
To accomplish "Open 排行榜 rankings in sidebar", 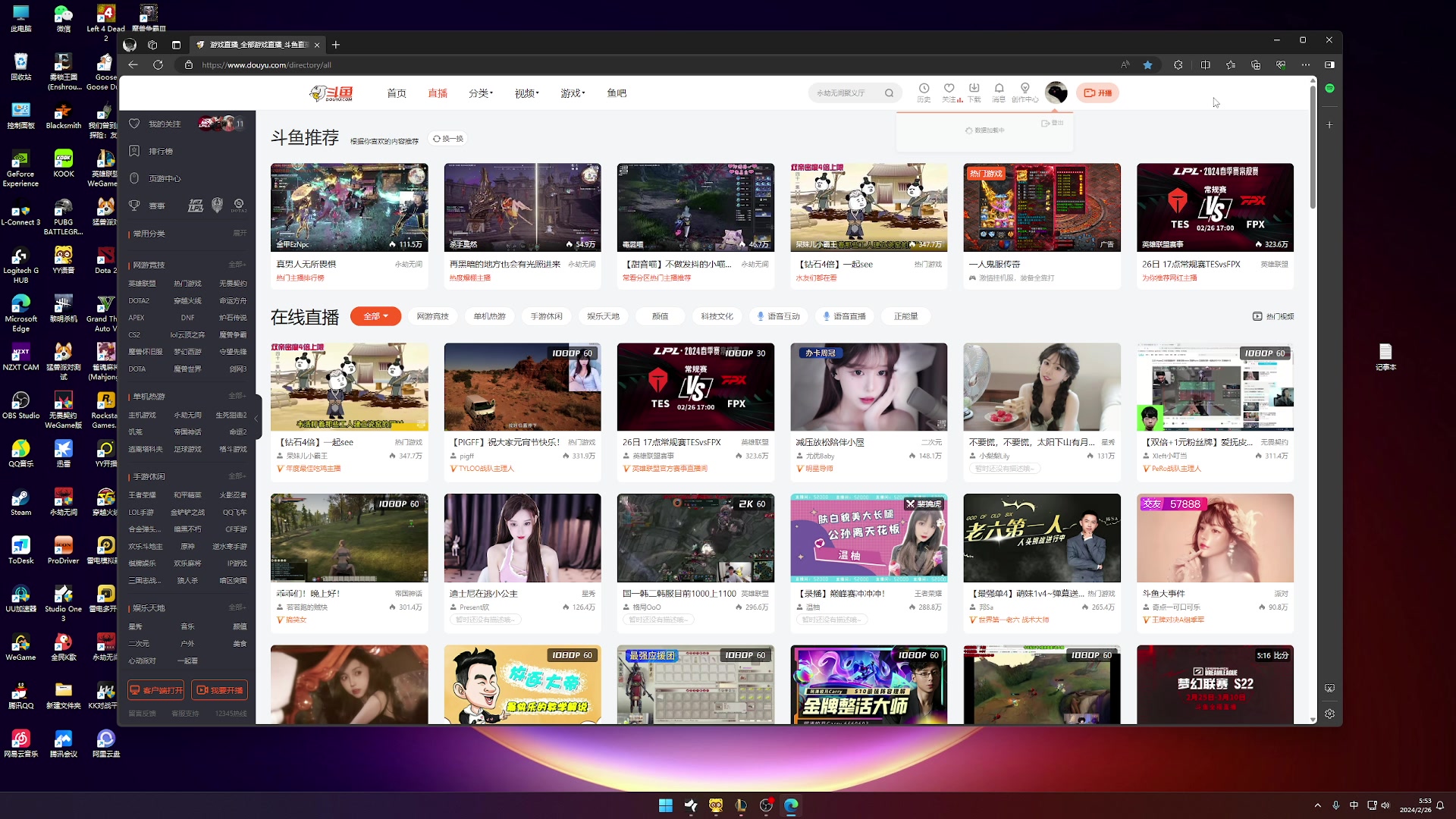I will coord(161,151).
